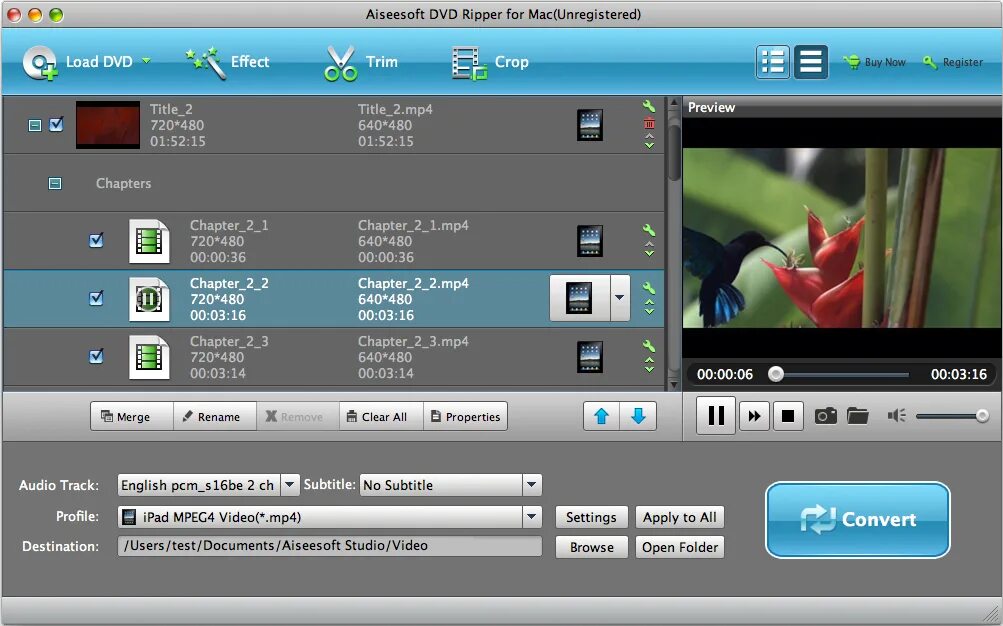Viewport: 1003px width, 626px height.
Task: Select the Chapter_2_1.mp4 output name
Action: tap(413, 226)
